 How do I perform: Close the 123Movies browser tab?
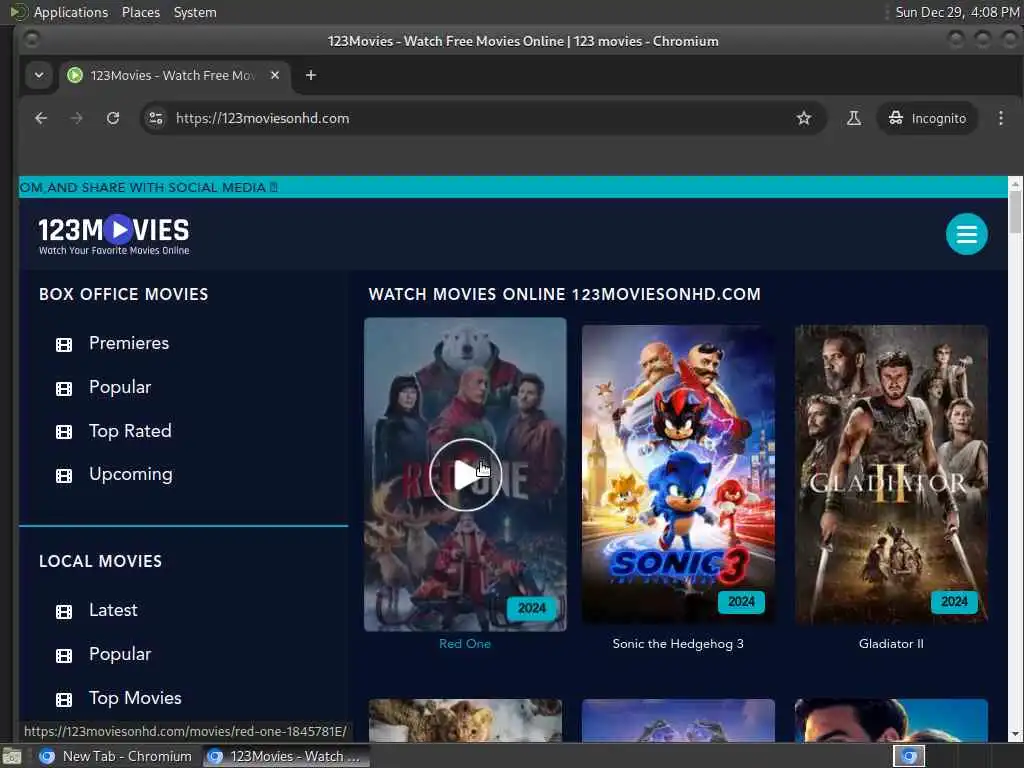275,75
